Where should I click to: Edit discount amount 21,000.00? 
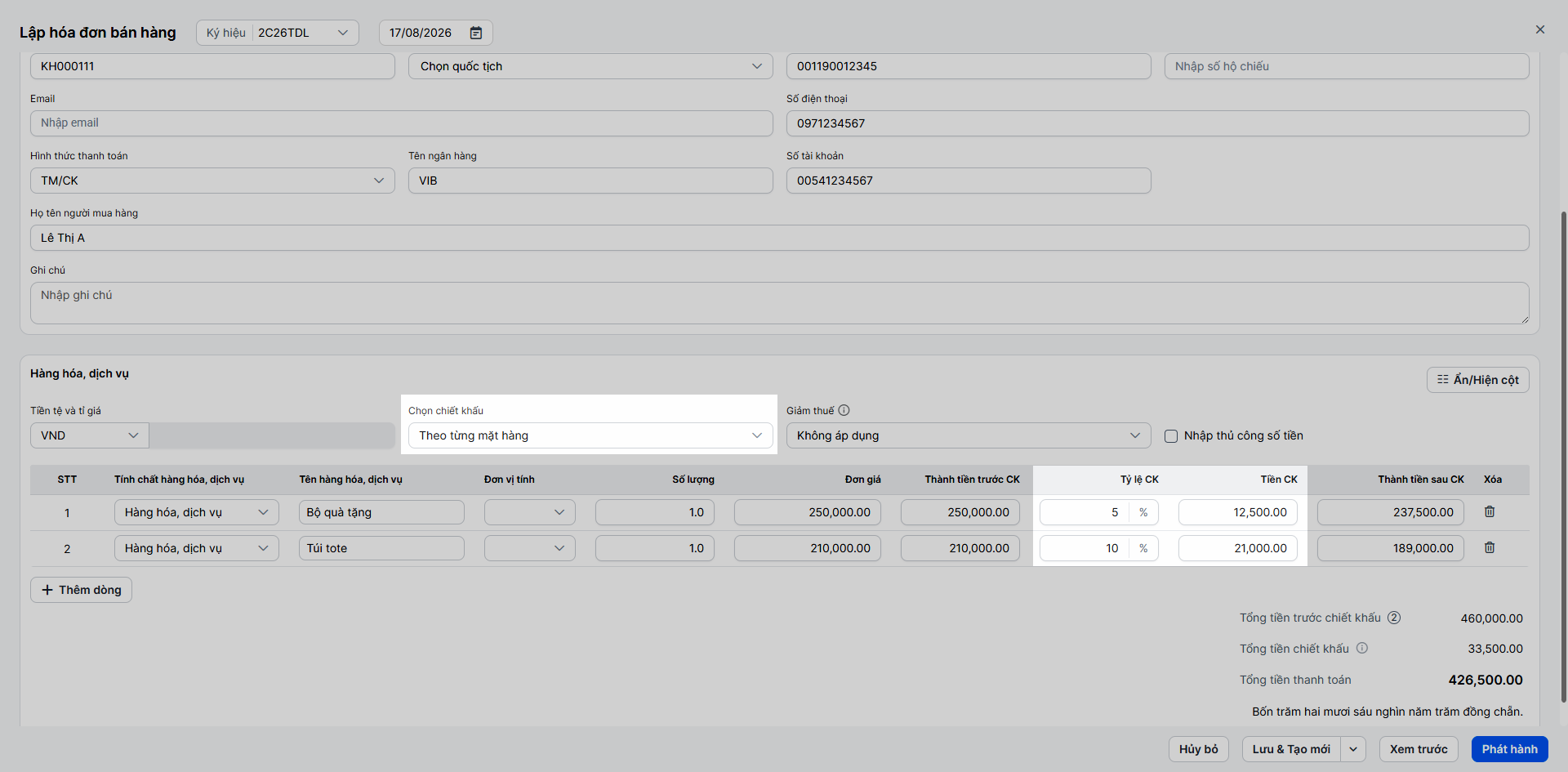coord(1238,548)
